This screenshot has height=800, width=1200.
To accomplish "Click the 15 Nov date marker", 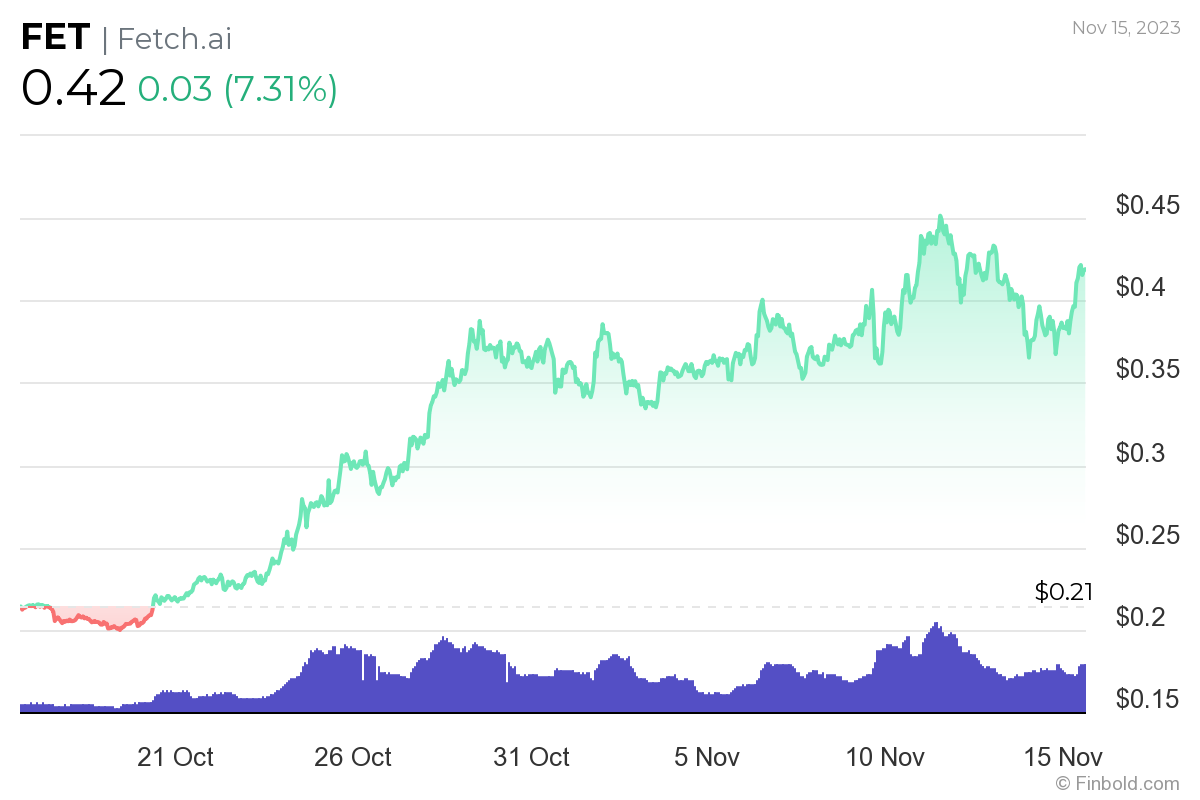I will coord(1063,757).
